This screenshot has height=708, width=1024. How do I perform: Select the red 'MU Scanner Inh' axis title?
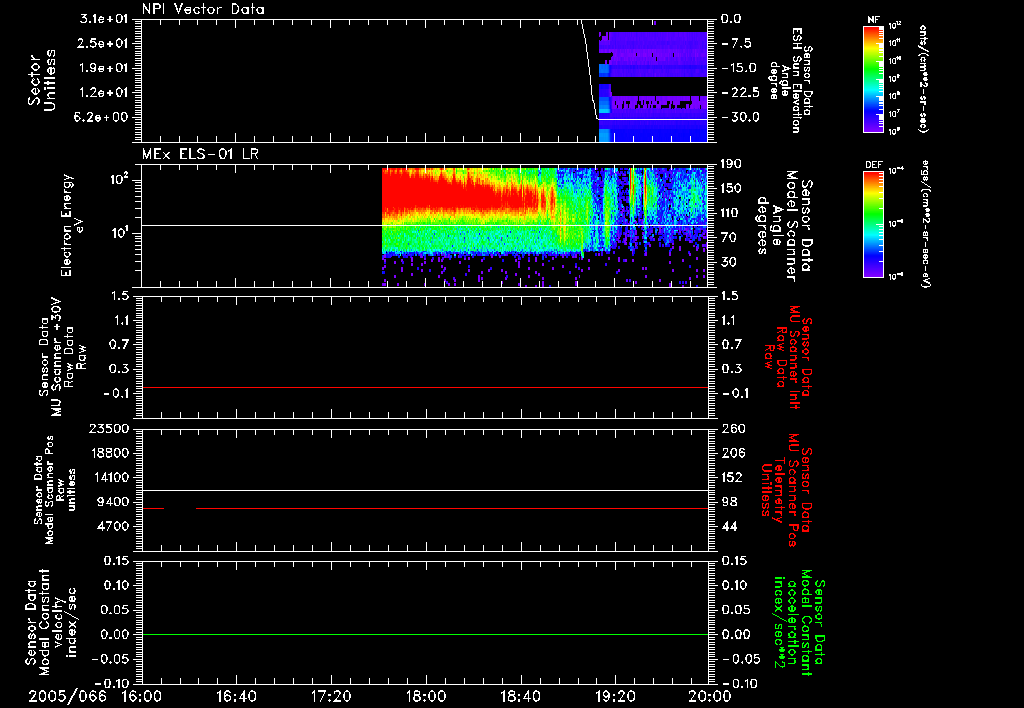(788, 357)
